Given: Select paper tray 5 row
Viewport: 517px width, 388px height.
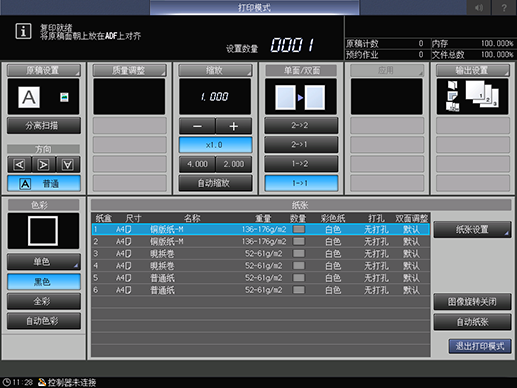Looking at the screenshot, I should pos(261,278).
